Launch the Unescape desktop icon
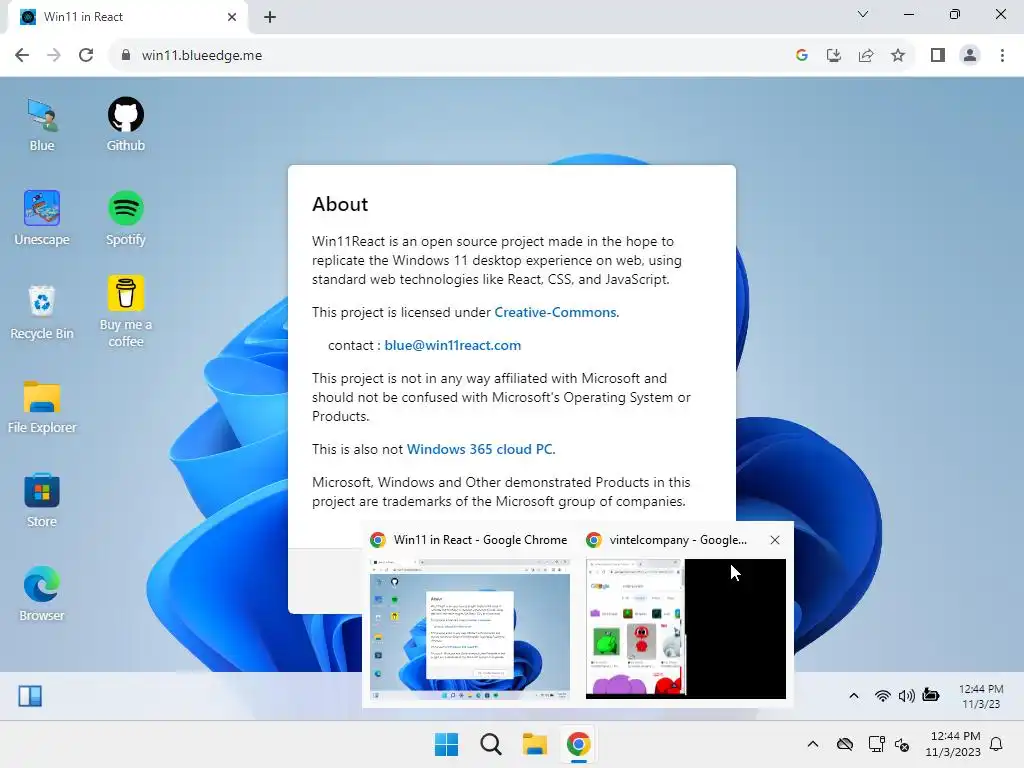1024x768 pixels. coord(42,219)
